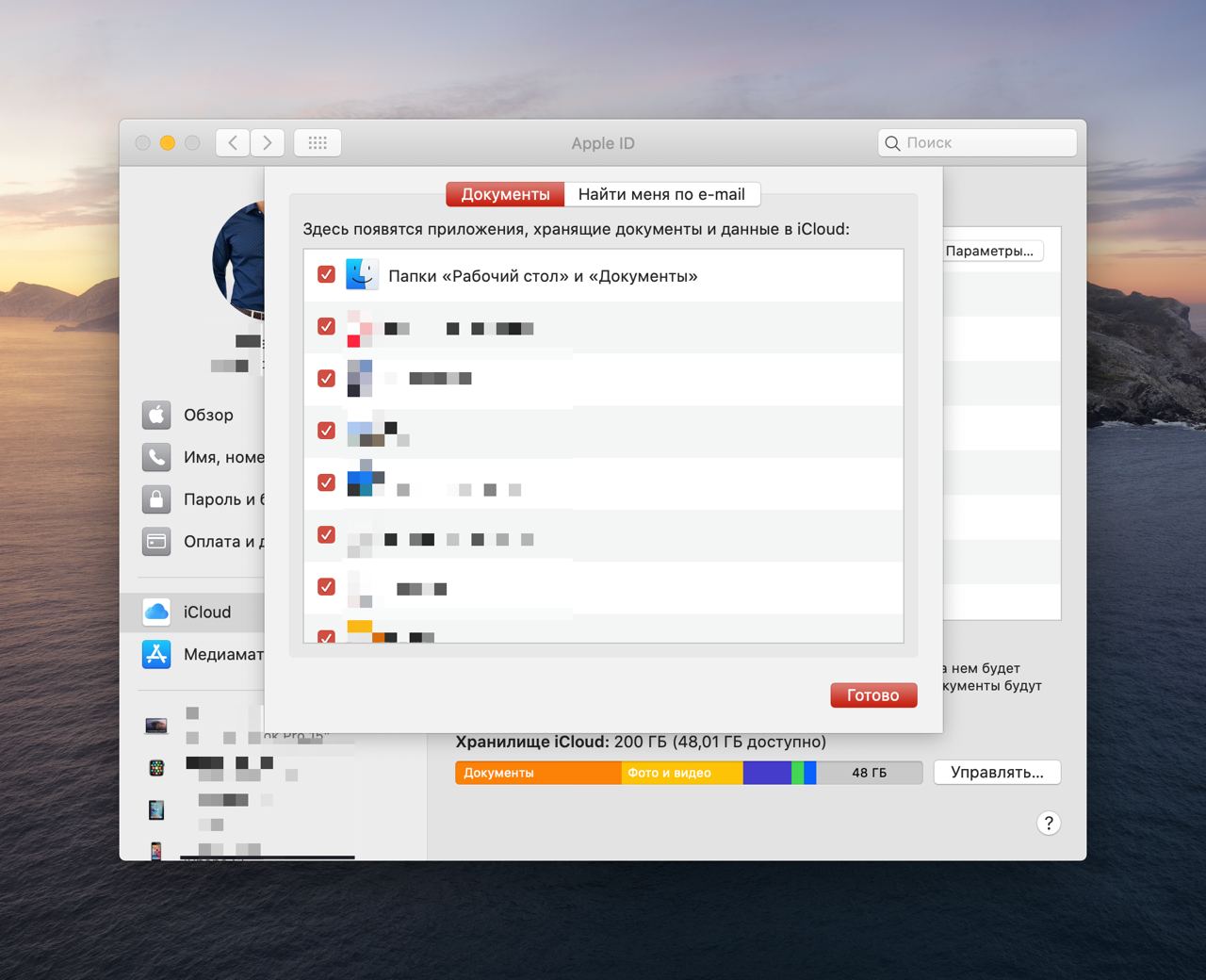Screen dimensions: 1206x980
Task: Click the phone icon in sidebar
Action: point(156,457)
